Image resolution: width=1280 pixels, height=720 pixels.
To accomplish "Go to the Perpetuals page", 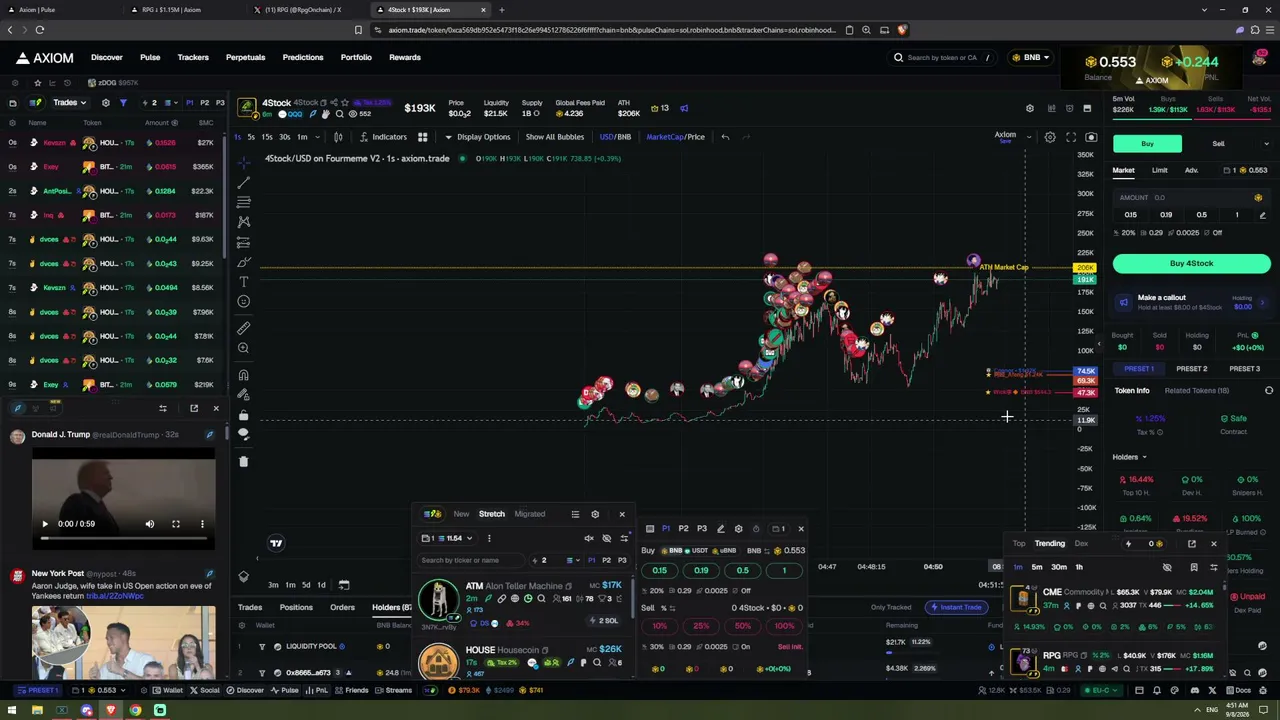I will pyautogui.click(x=245, y=57).
